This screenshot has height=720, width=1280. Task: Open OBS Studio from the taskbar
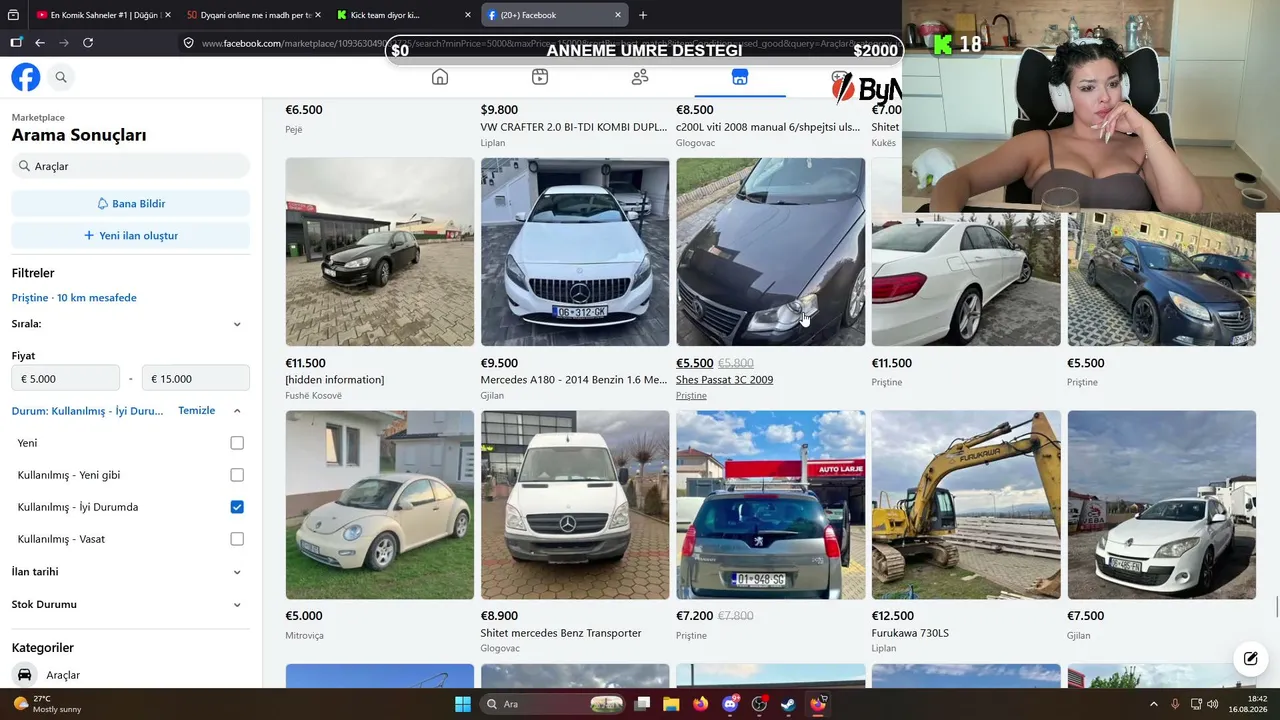click(759, 704)
